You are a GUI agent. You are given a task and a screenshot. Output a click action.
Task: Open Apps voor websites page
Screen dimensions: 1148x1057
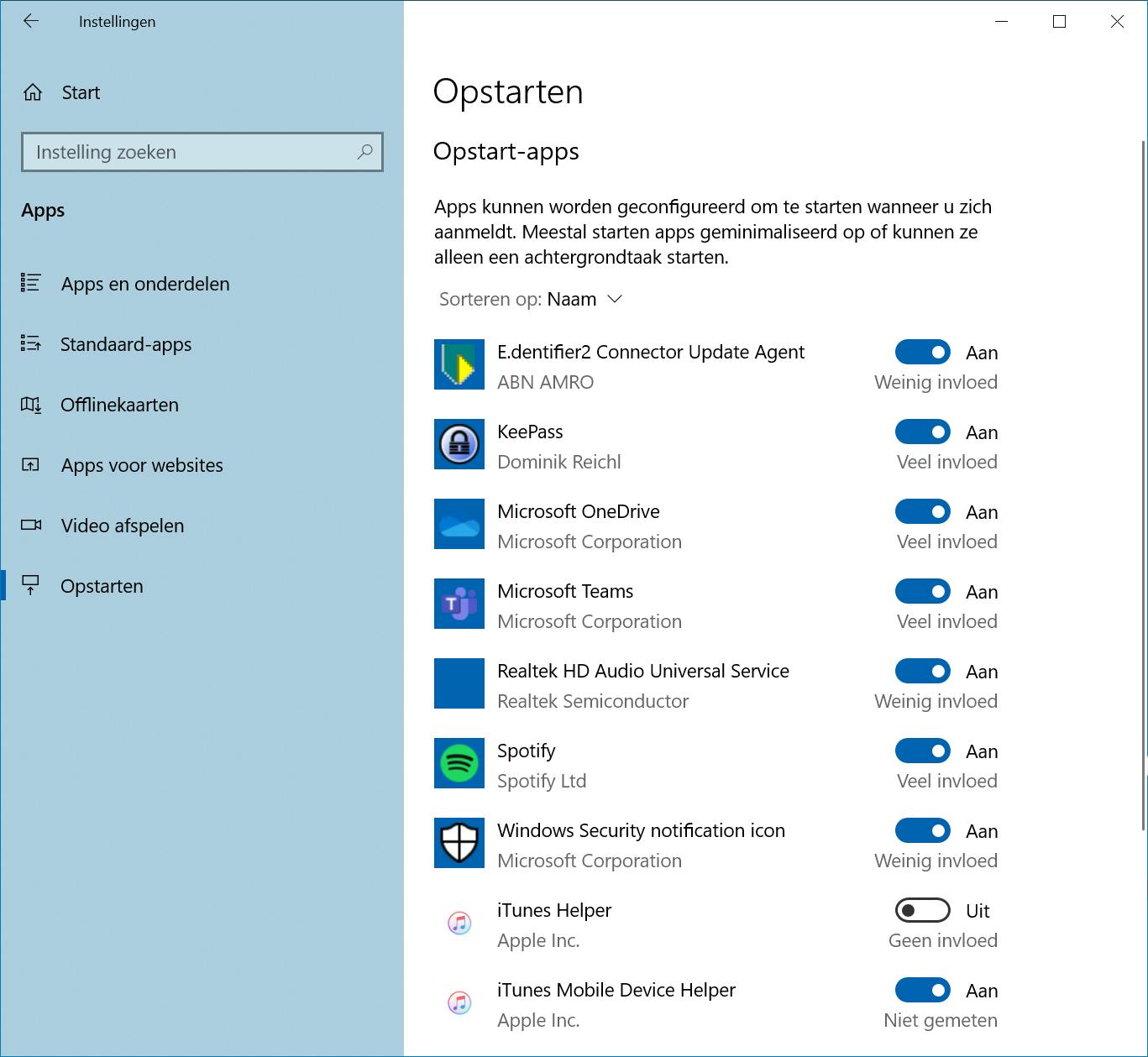tap(202, 465)
